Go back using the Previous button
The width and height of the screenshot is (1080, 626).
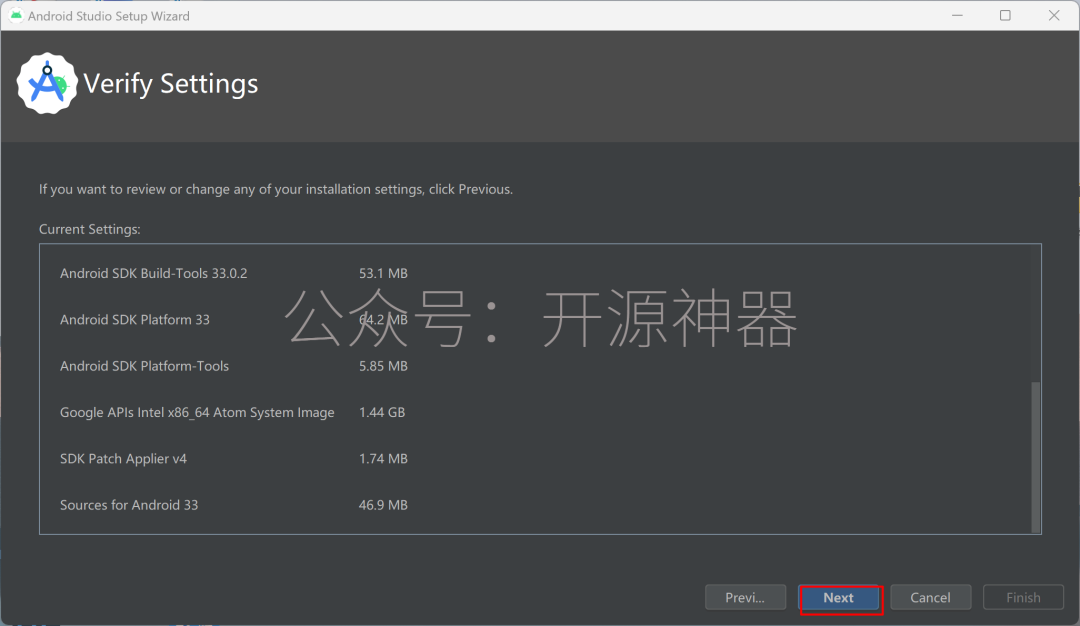[744, 598]
